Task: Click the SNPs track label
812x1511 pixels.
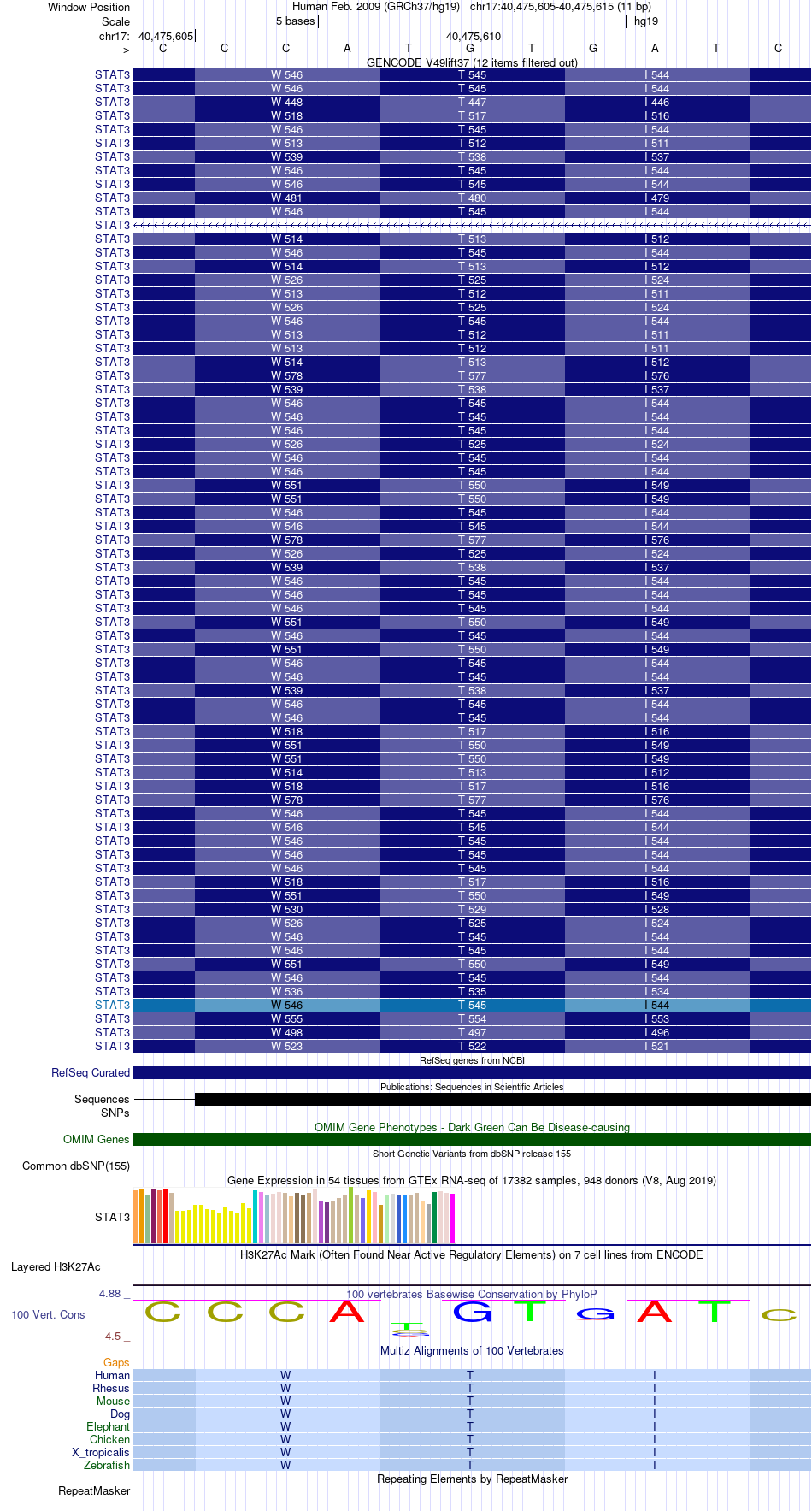Action: (x=115, y=1113)
